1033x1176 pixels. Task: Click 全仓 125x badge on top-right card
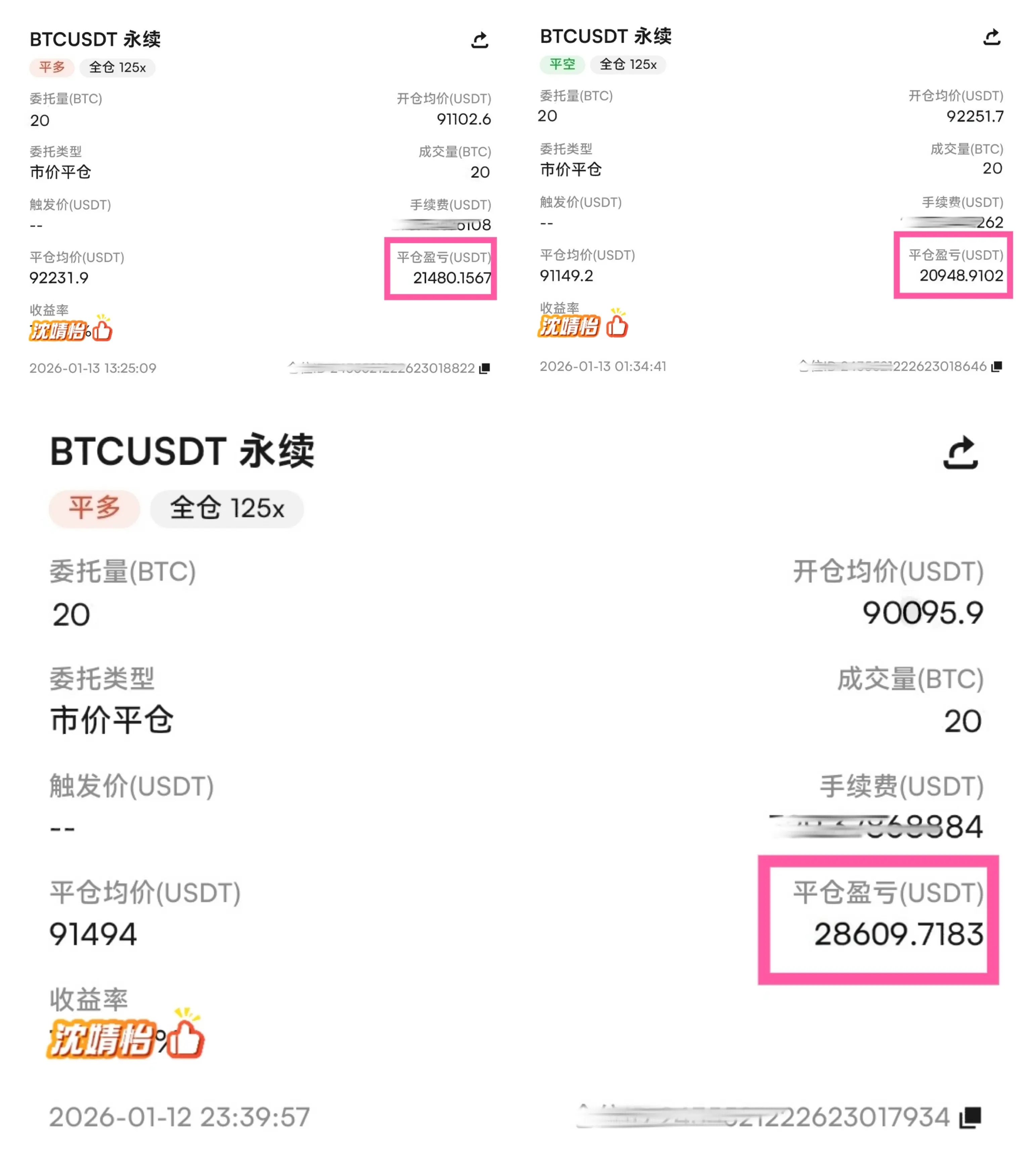628,65
